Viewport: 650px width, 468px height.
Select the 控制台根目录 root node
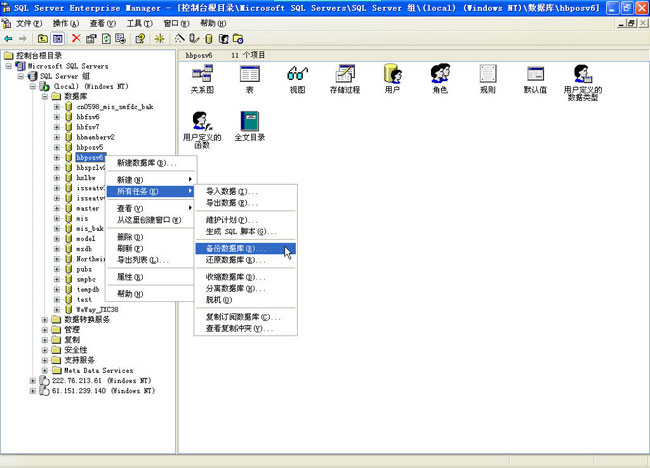[x=39, y=56]
